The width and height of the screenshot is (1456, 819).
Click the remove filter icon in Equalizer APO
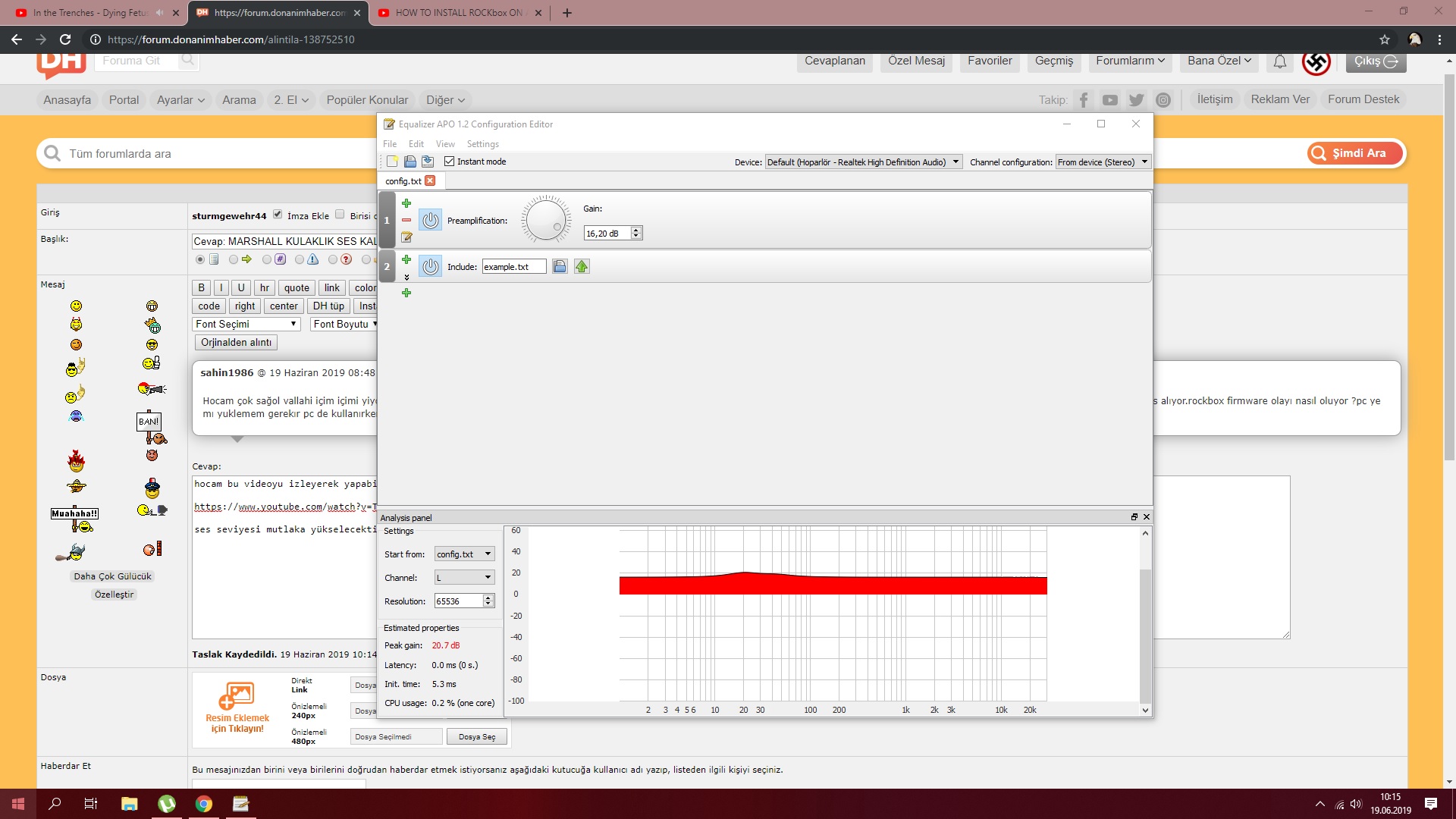click(x=406, y=220)
